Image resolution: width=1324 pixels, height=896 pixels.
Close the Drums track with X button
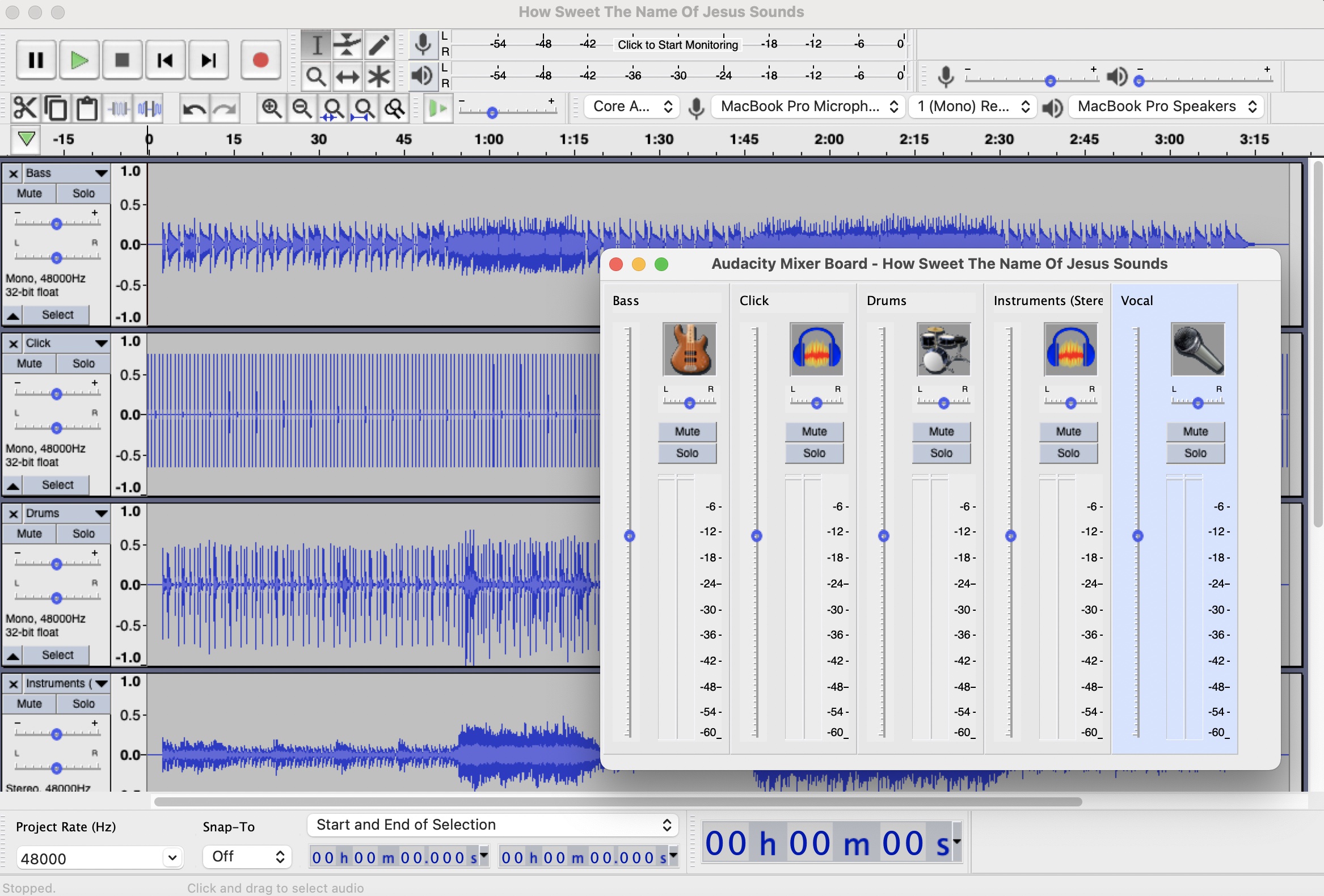coord(13,514)
